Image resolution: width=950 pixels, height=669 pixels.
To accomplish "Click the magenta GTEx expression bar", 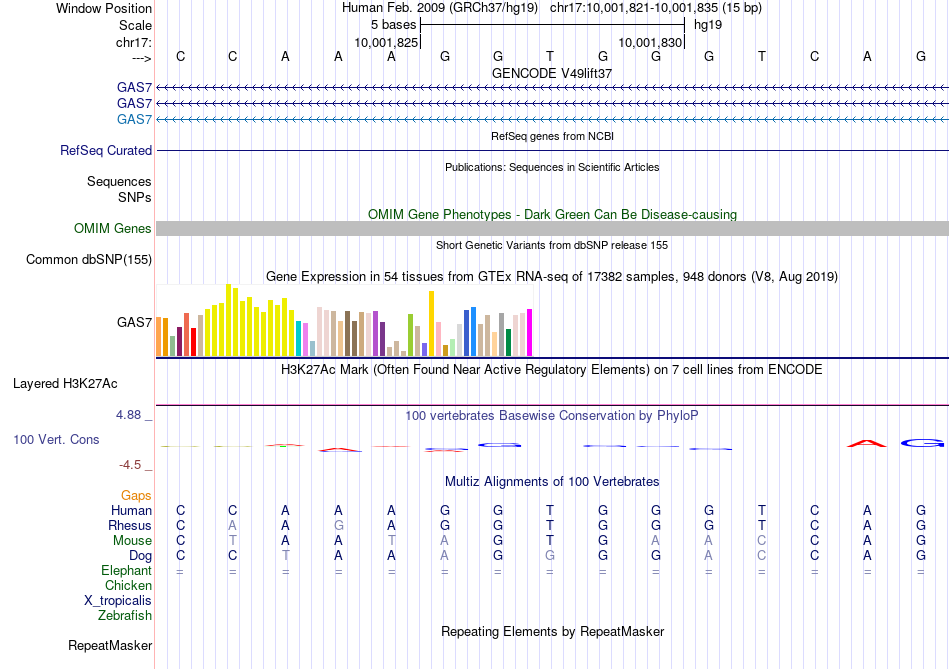I will [x=530, y=333].
